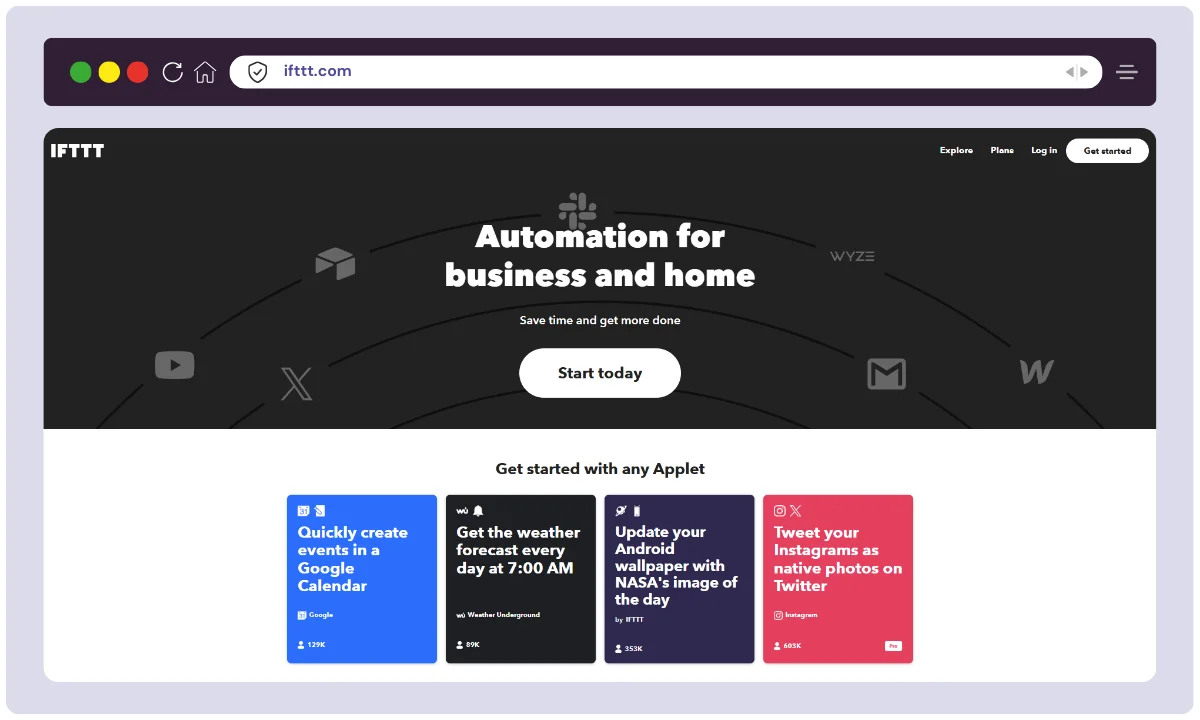Click the left-pointing arrow in the address bar

pyautogui.click(x=1070, y=72)
